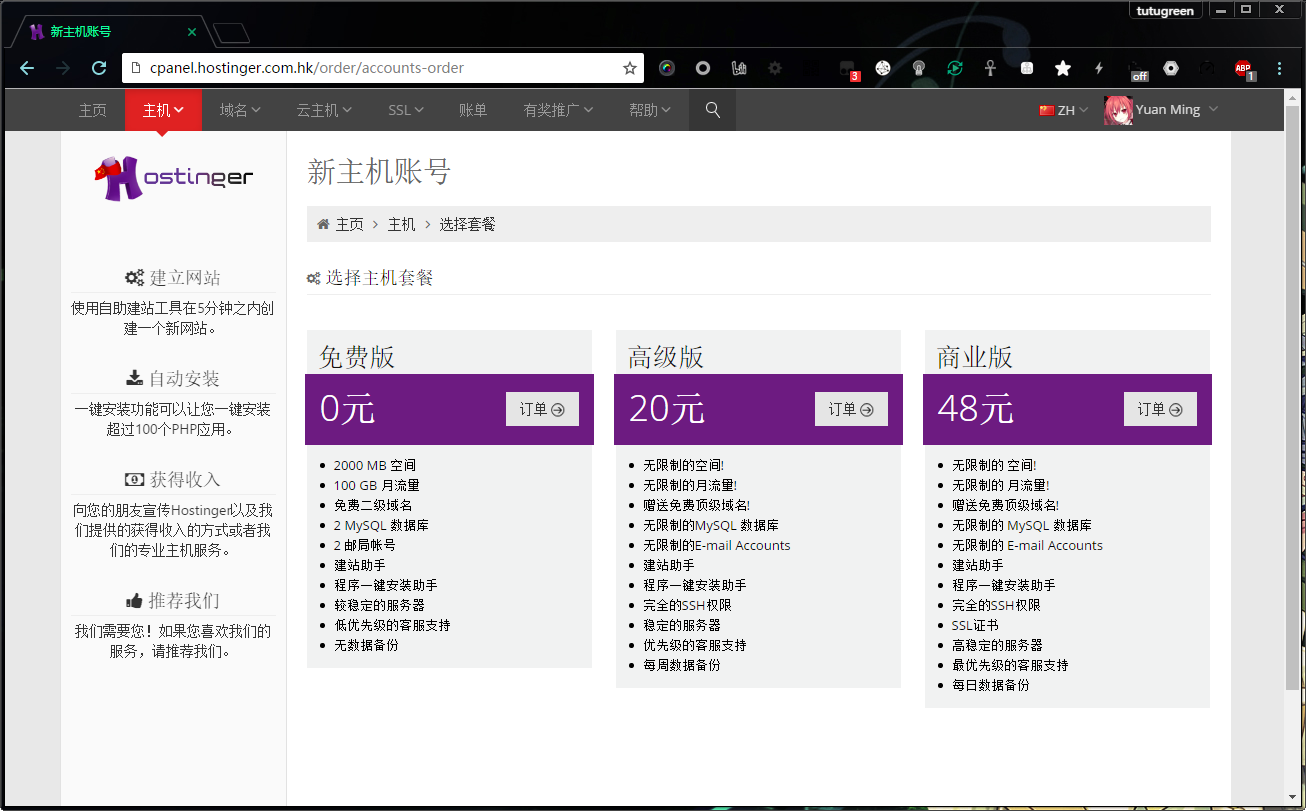Click '无数据备份' in free plan

[x=366, y=645]
